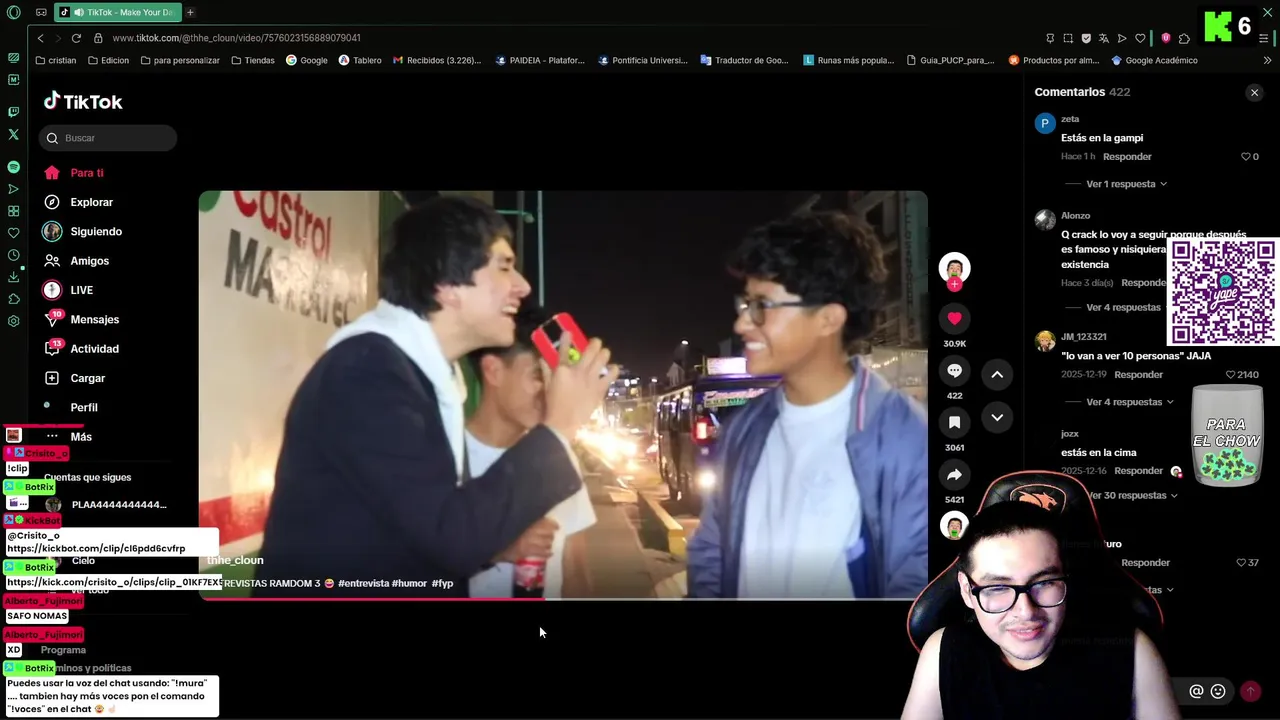Open the Google bookmark
This screenshot has width=1280, height=720.
306,60
